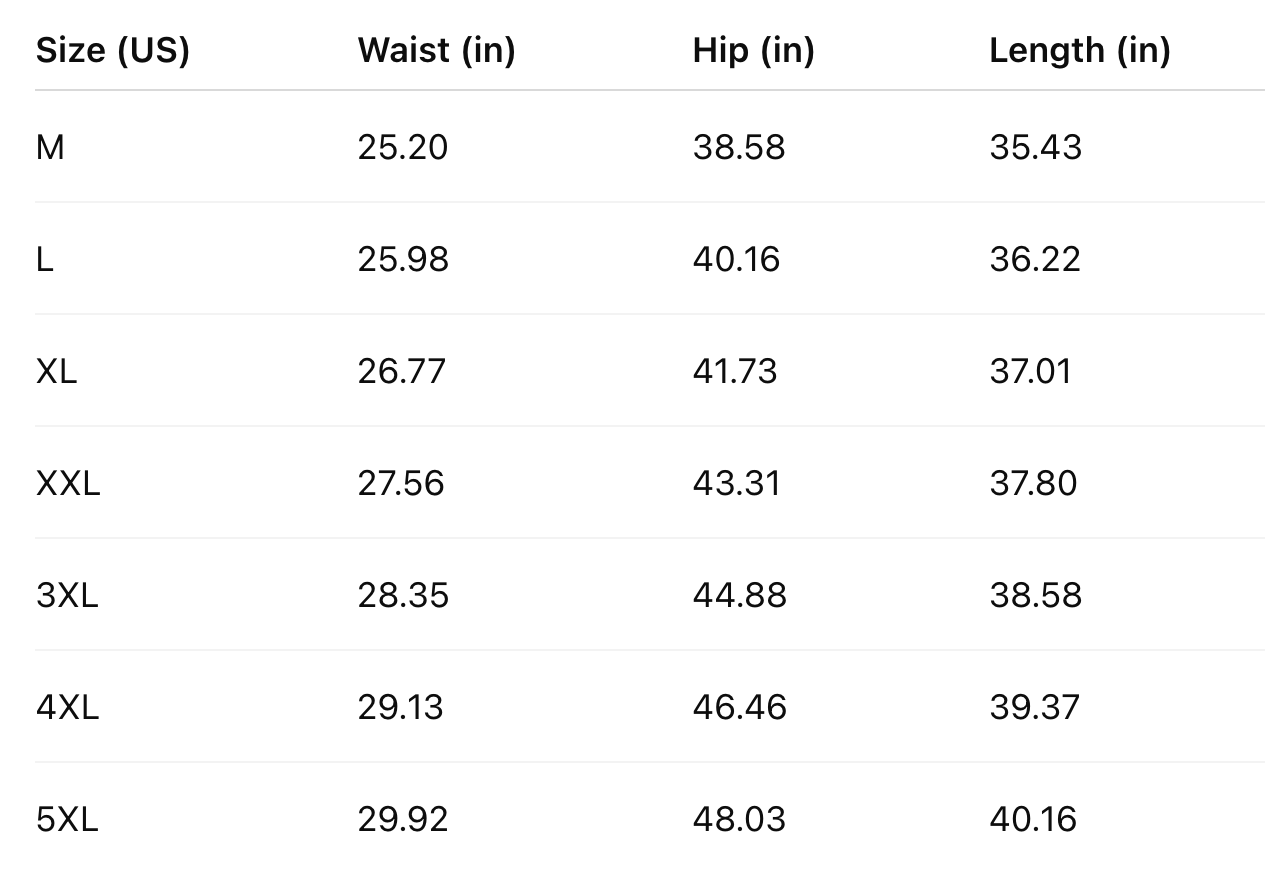Image resolution: width=1280 pixels, height=872 pixels.
Task: Click the Hip (in) column header
Action: 753,50
